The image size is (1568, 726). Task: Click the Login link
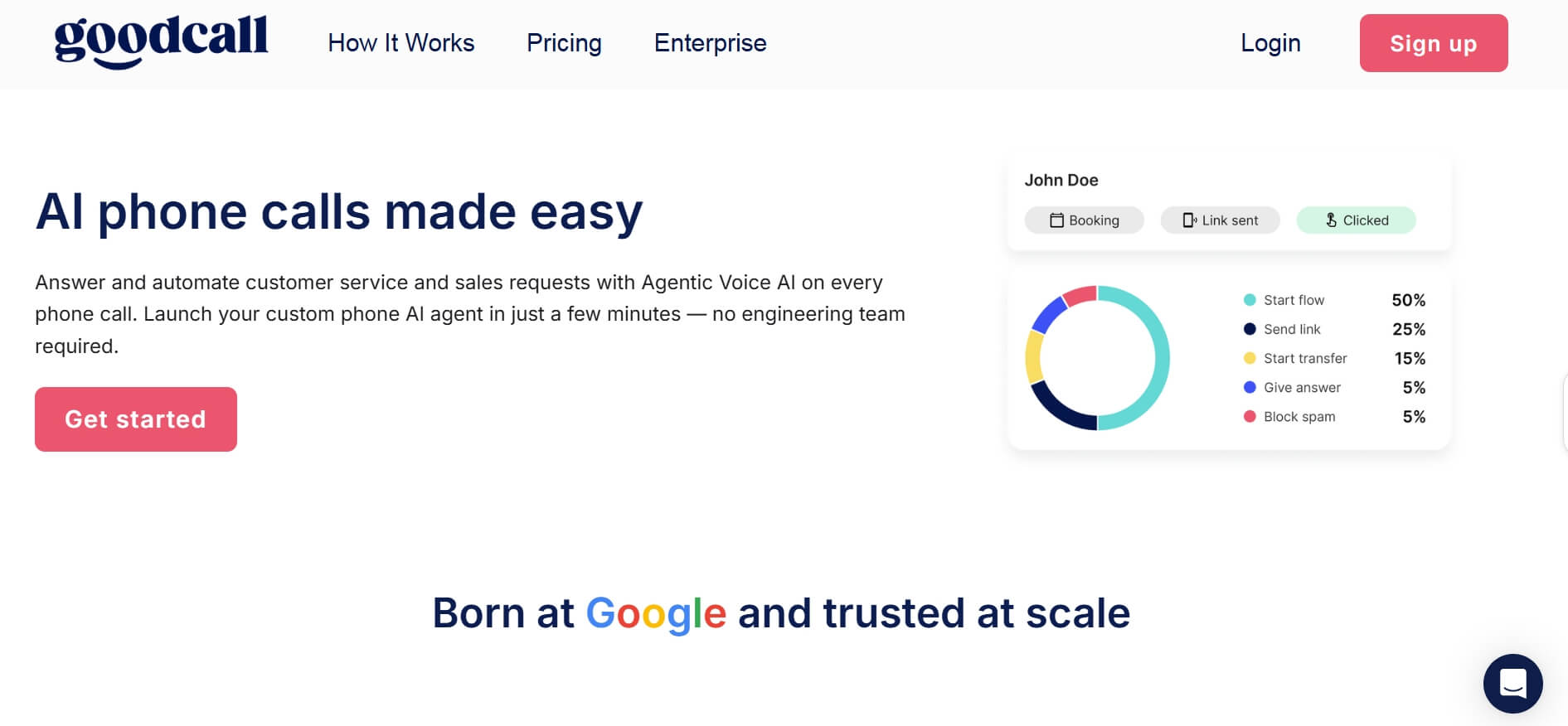tap(1270, 43)
